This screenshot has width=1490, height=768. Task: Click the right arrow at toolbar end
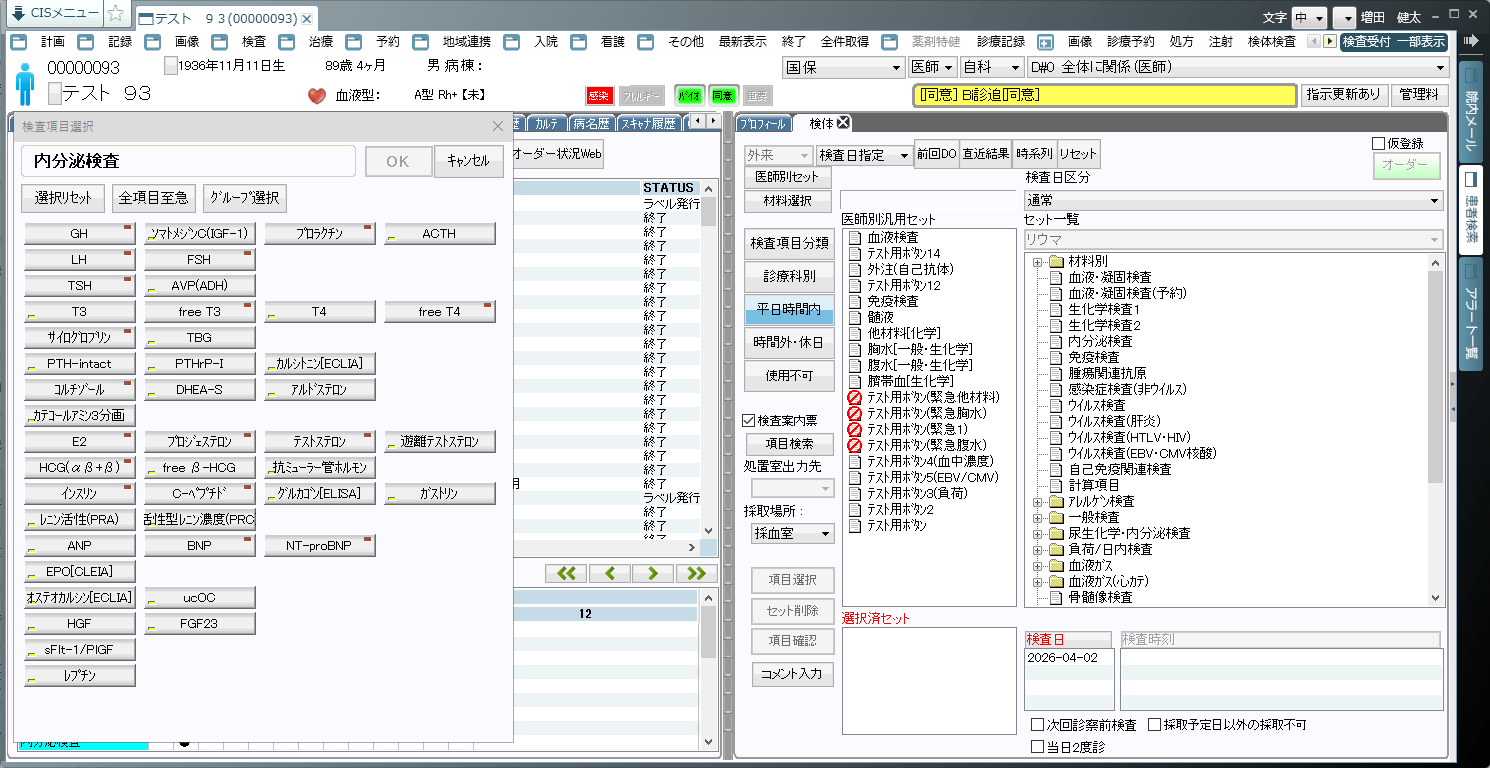click(x=1329, y=42)
